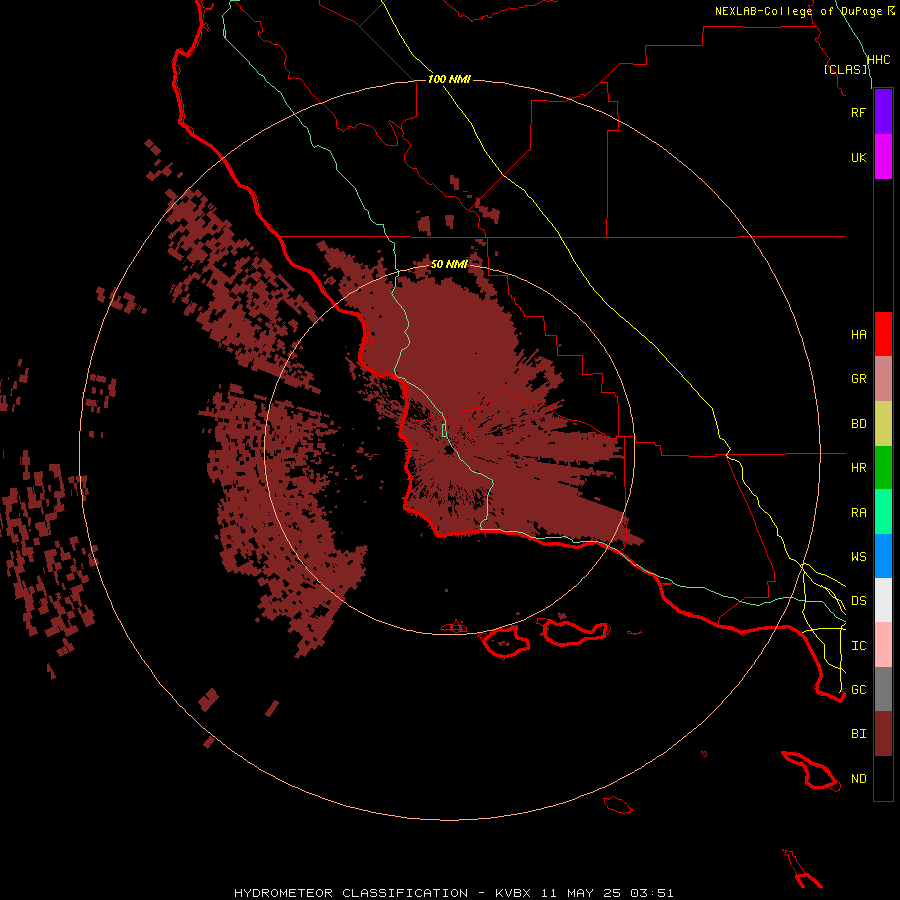Click the 100 NMI range ring label

(x=449, y=79)
